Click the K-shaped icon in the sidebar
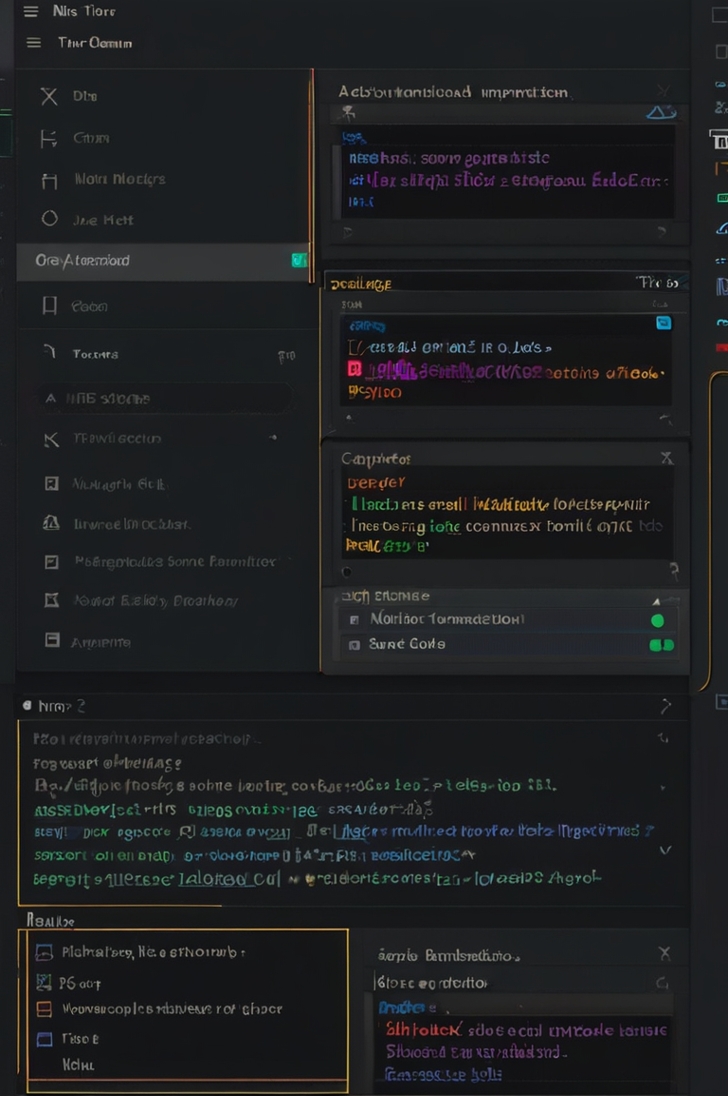Screen dimensions: 728x1096 click(x=51, y=439)
